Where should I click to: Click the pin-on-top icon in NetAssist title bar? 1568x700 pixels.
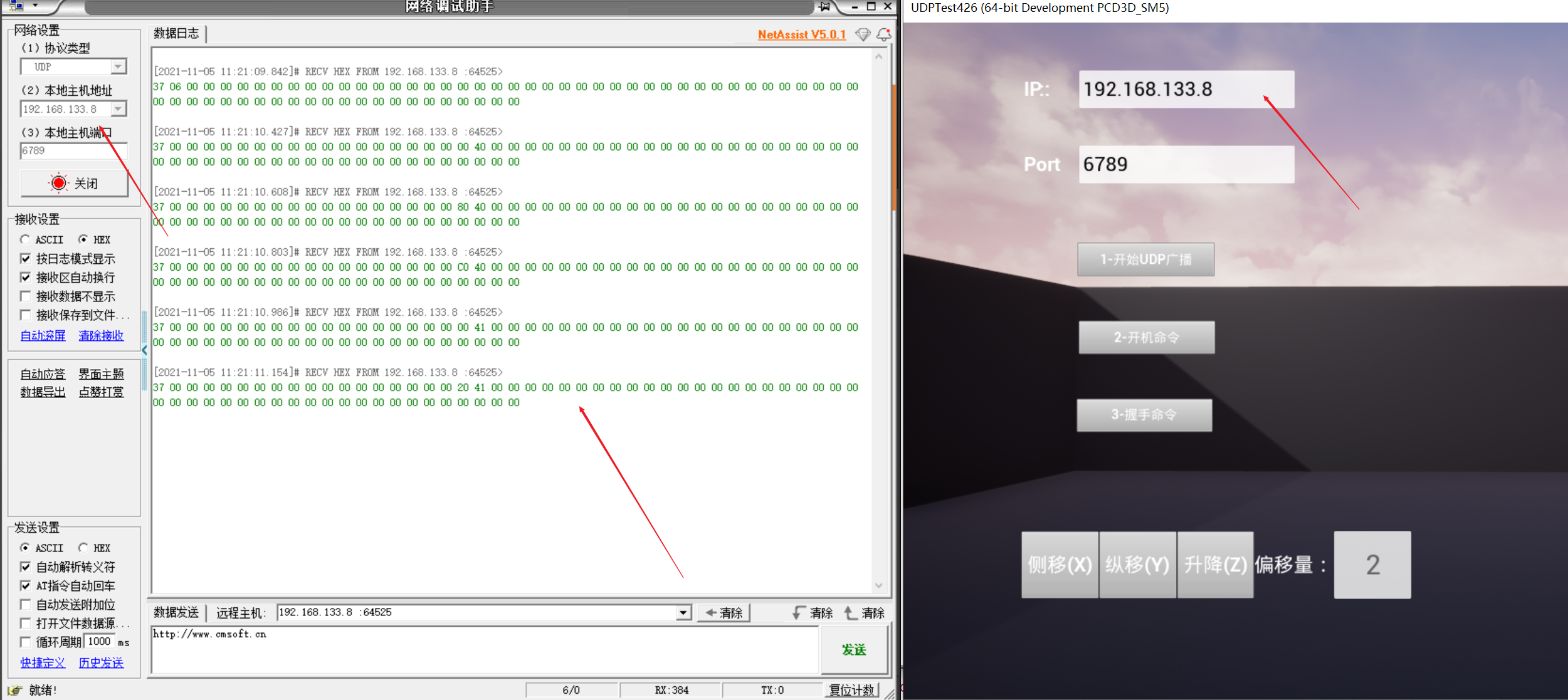tap(824, 6)
